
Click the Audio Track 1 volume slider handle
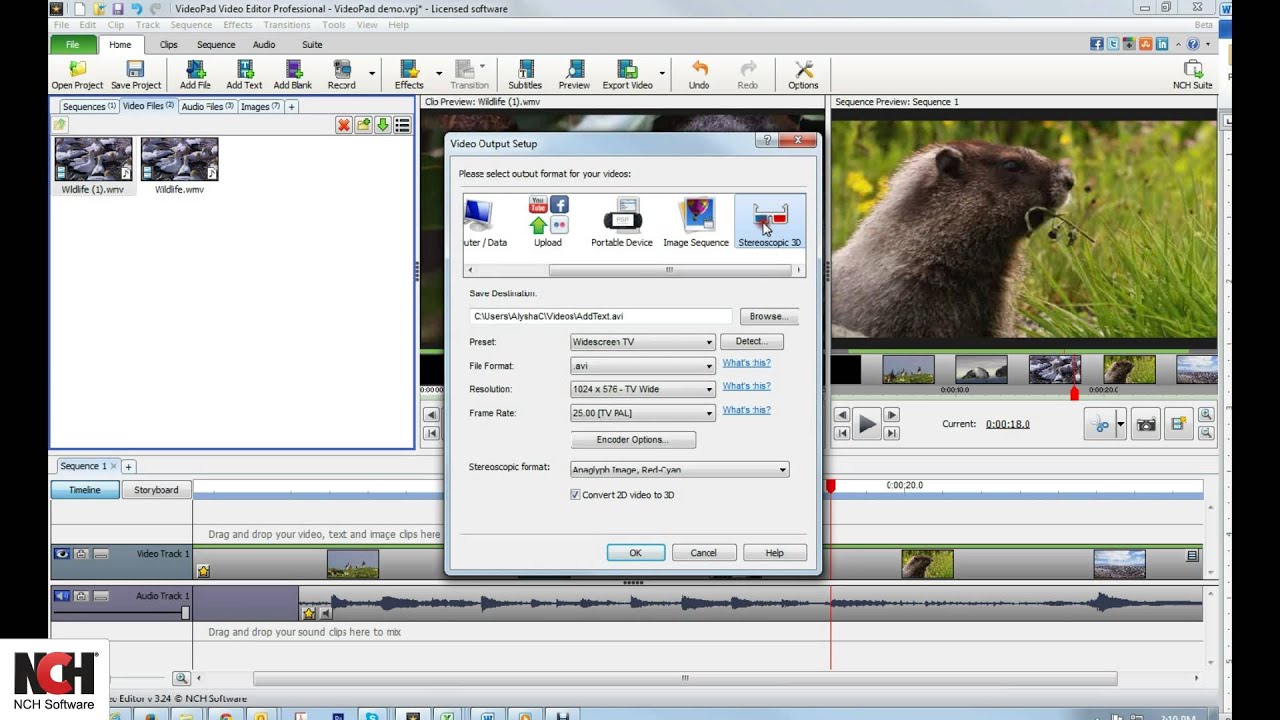[x=185, y=612]
